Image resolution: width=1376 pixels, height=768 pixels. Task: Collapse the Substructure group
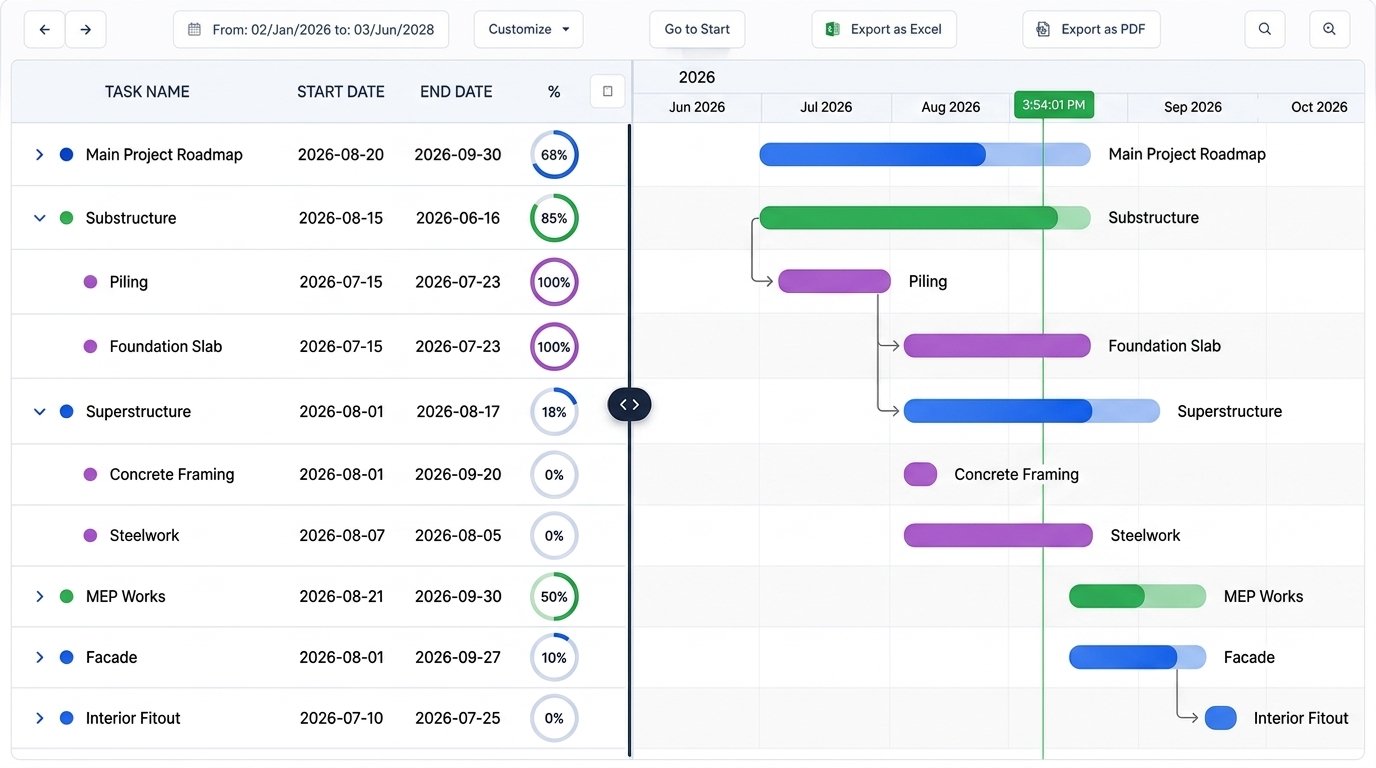click(40, 218)
